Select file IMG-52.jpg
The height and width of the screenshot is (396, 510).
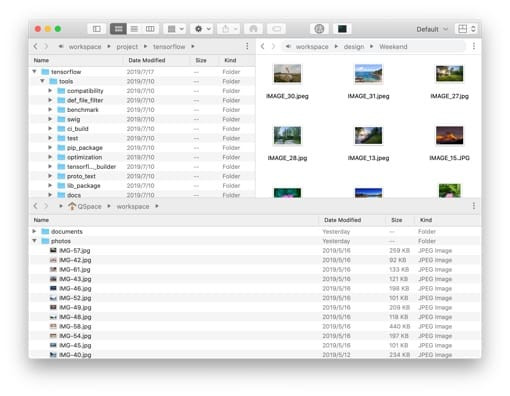pyautogui.click(x=255, y=298)
